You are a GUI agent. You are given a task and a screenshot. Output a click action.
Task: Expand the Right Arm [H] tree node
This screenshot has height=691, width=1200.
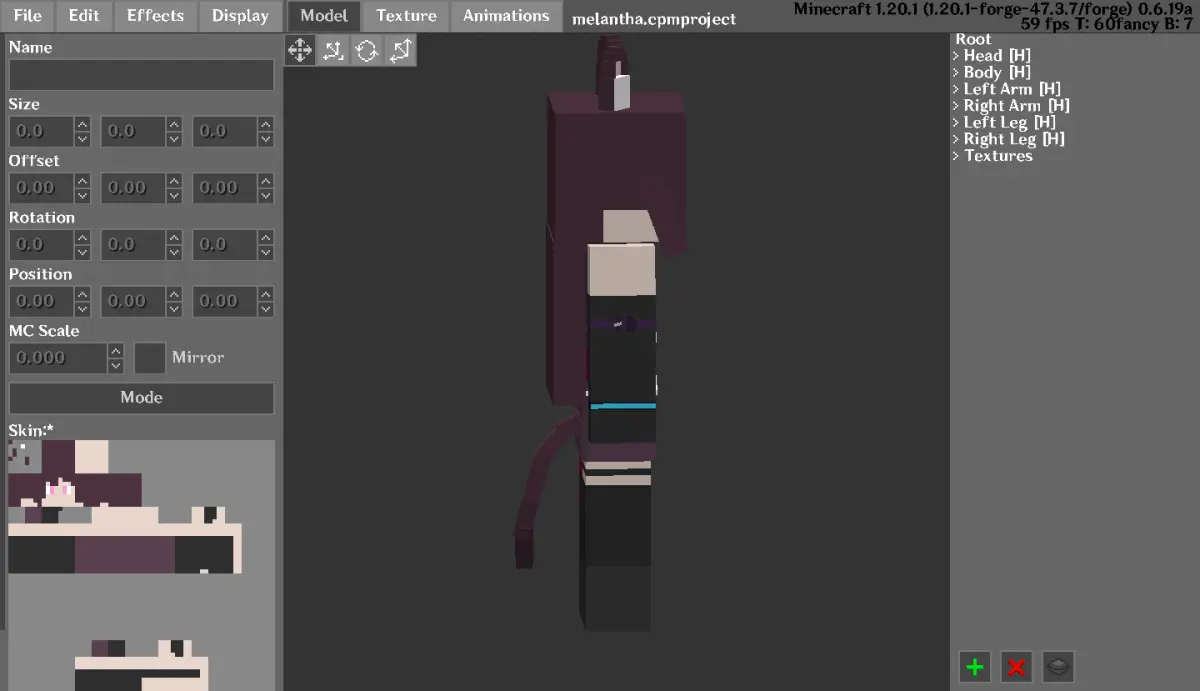(956, 106)
